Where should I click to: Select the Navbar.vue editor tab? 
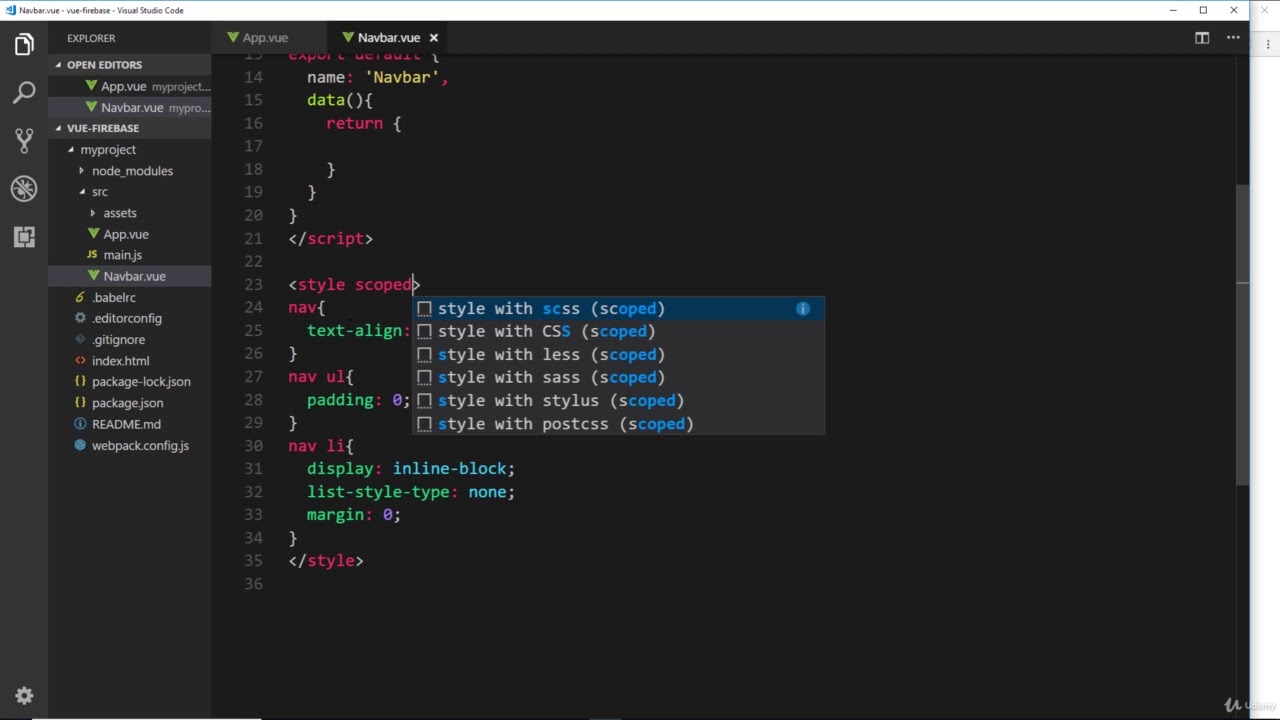point(389,38)
